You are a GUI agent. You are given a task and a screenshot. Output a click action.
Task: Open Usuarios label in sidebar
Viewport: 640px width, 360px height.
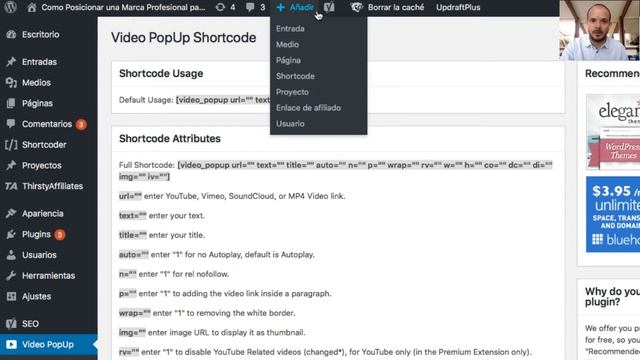[x=39, y=255]
